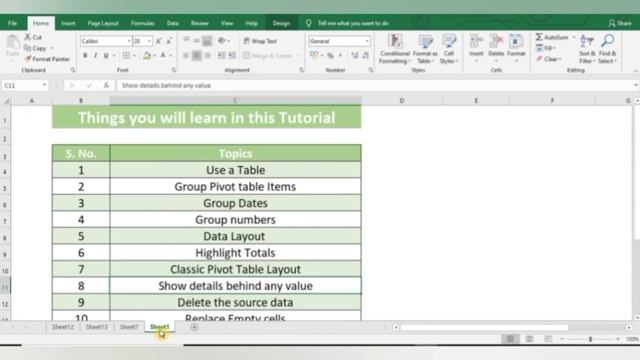
Task: Toggle Wrap Text
Action: [260, 41]
